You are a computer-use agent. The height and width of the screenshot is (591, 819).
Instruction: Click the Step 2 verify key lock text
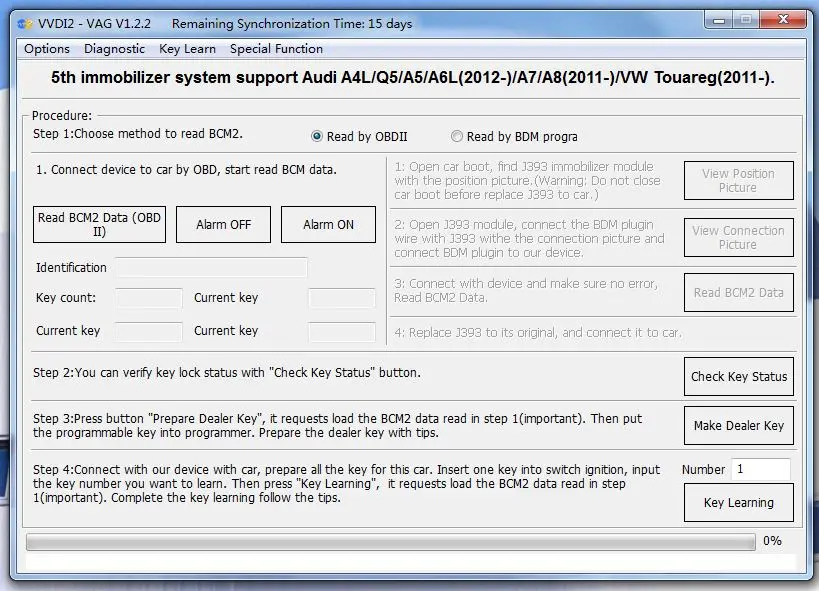pyautogui.click(x=227, y=373)
